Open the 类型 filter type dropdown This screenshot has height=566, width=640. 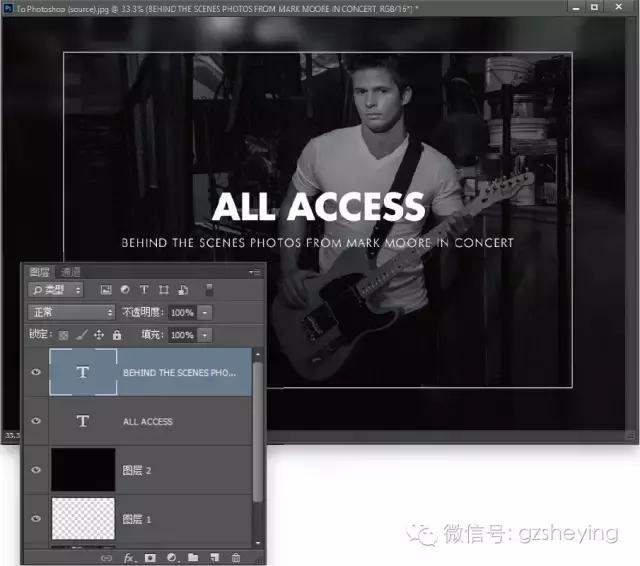(56, 290)
